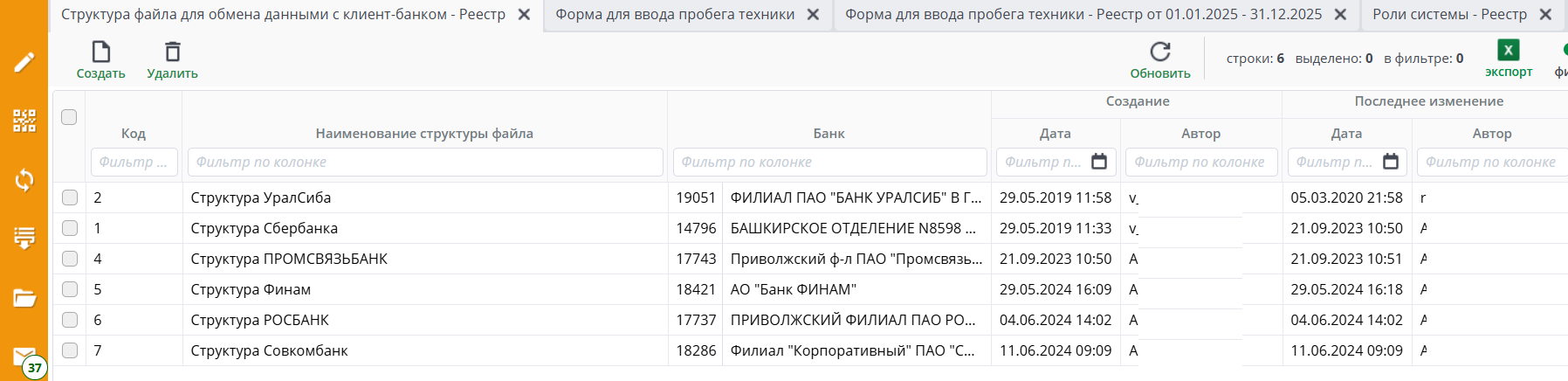The width and height of the screenshot is (1568, 381).
Task: Open the folder sidebar icon
Action: [x=24, y=298]
